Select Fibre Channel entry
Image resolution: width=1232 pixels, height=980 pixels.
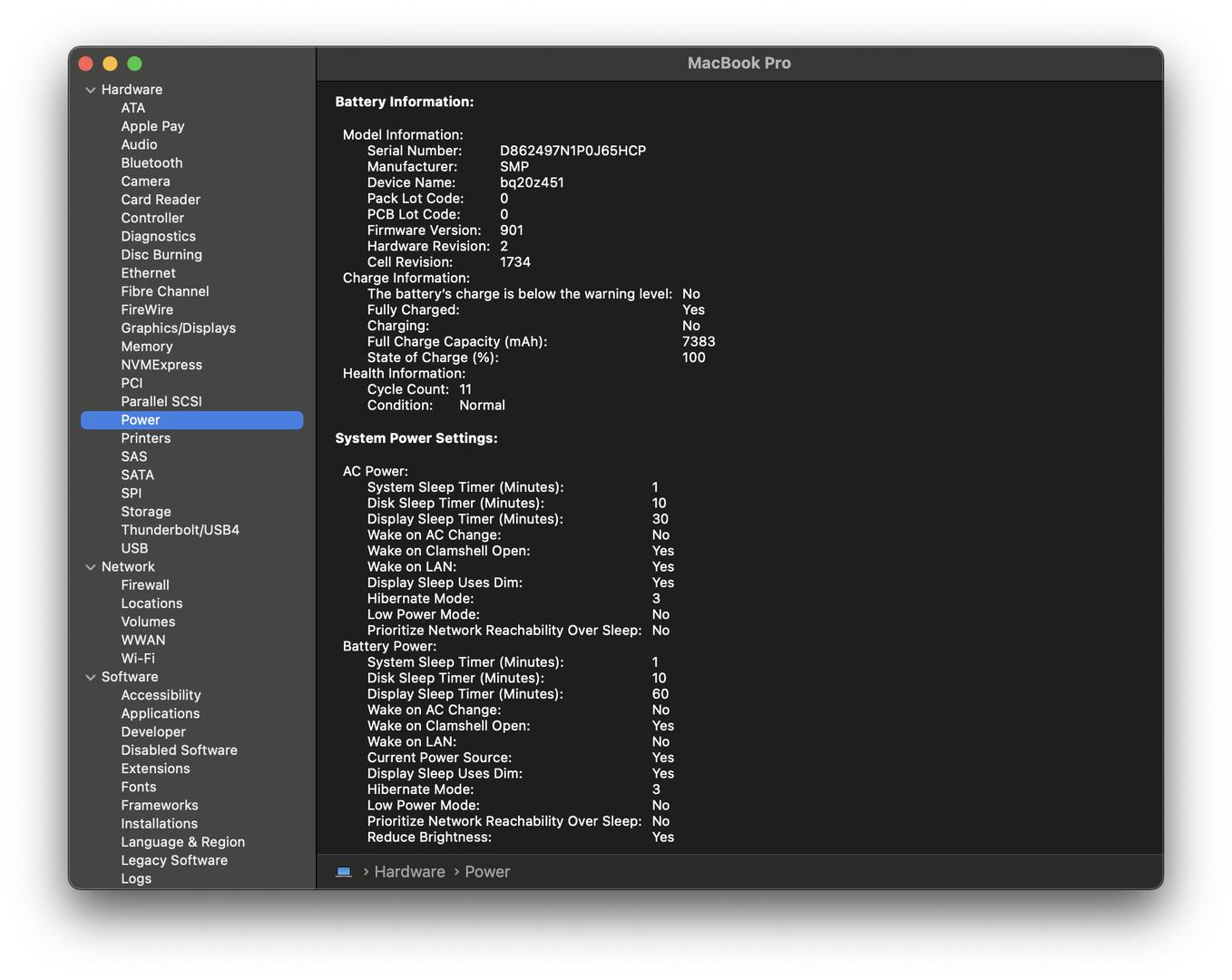(x=165, y=291)
